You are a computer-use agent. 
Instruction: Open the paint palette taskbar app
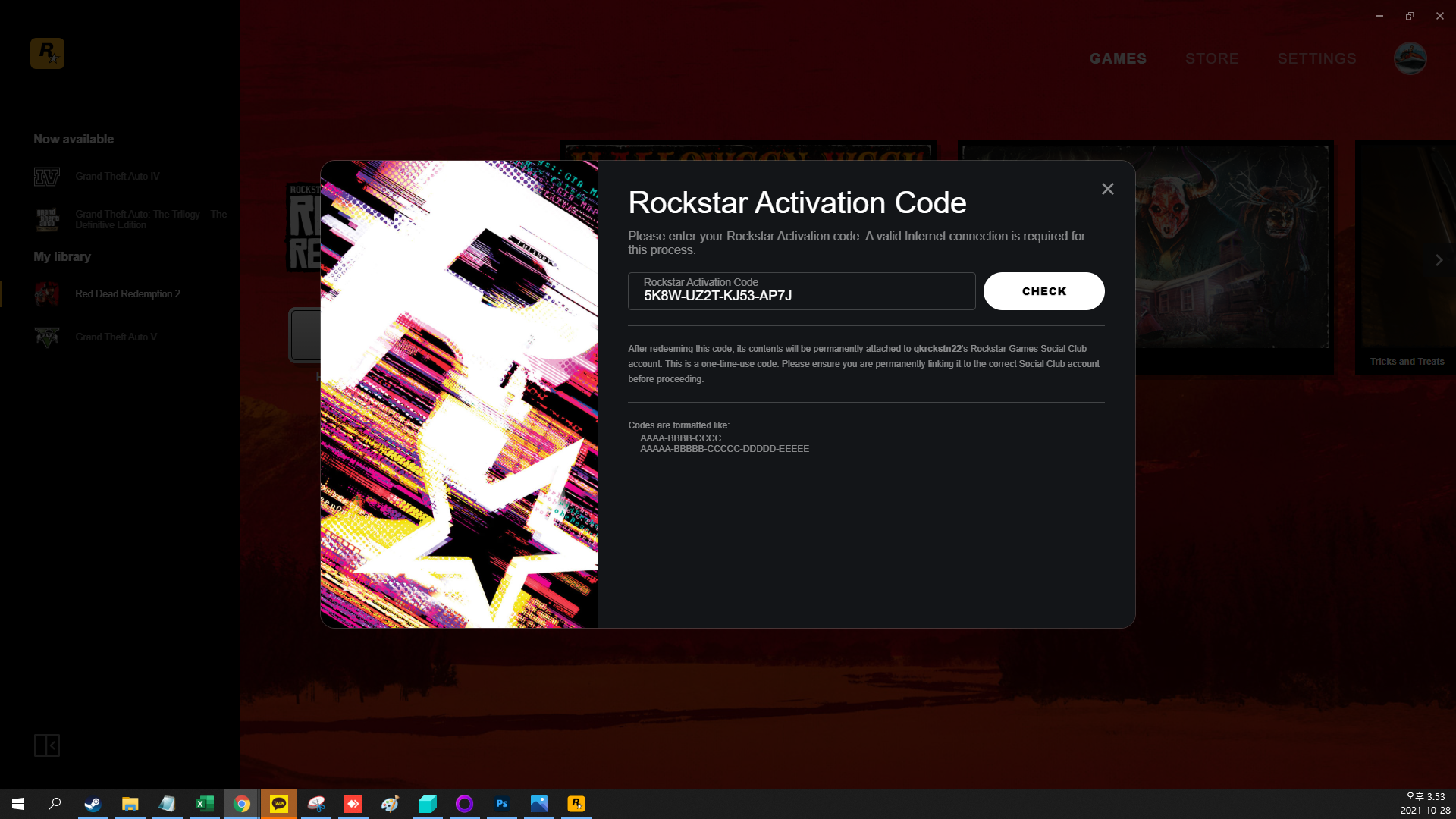coord(390,804)
